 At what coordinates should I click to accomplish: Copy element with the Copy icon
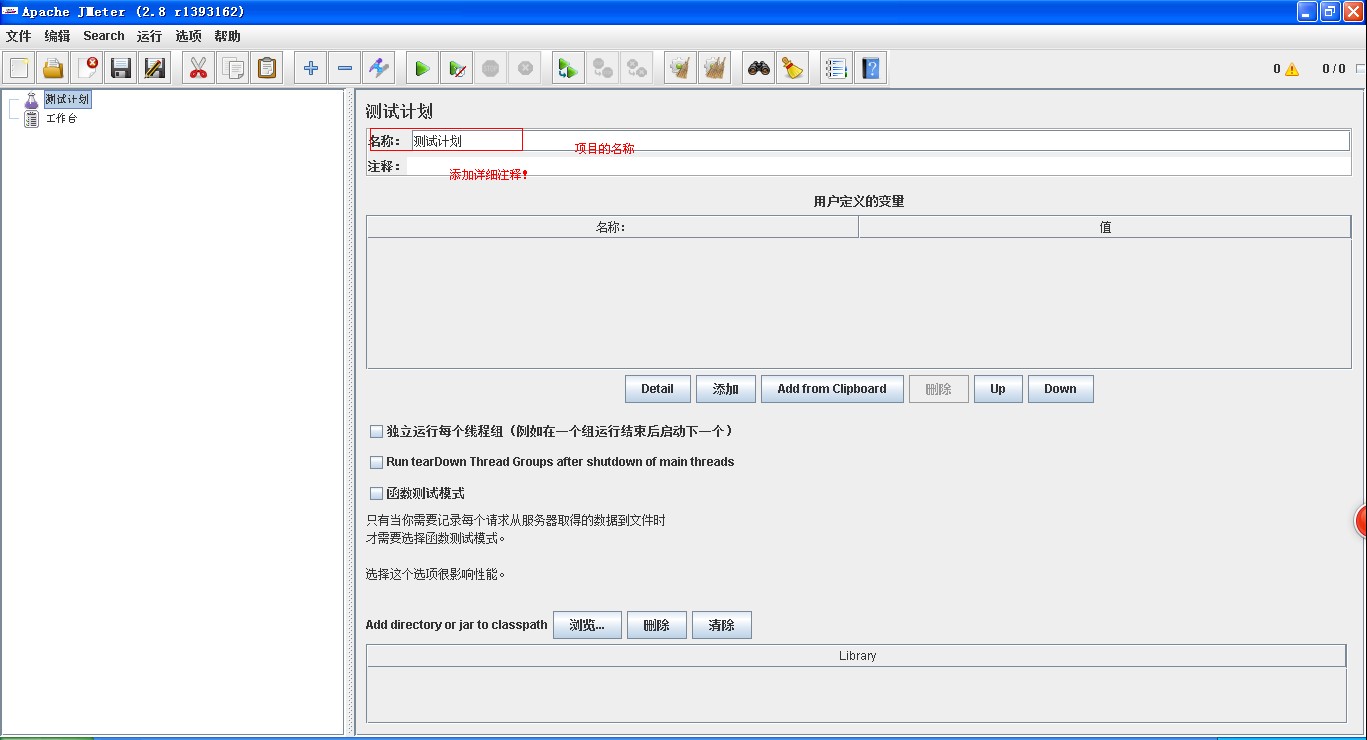tap(233, 68)
